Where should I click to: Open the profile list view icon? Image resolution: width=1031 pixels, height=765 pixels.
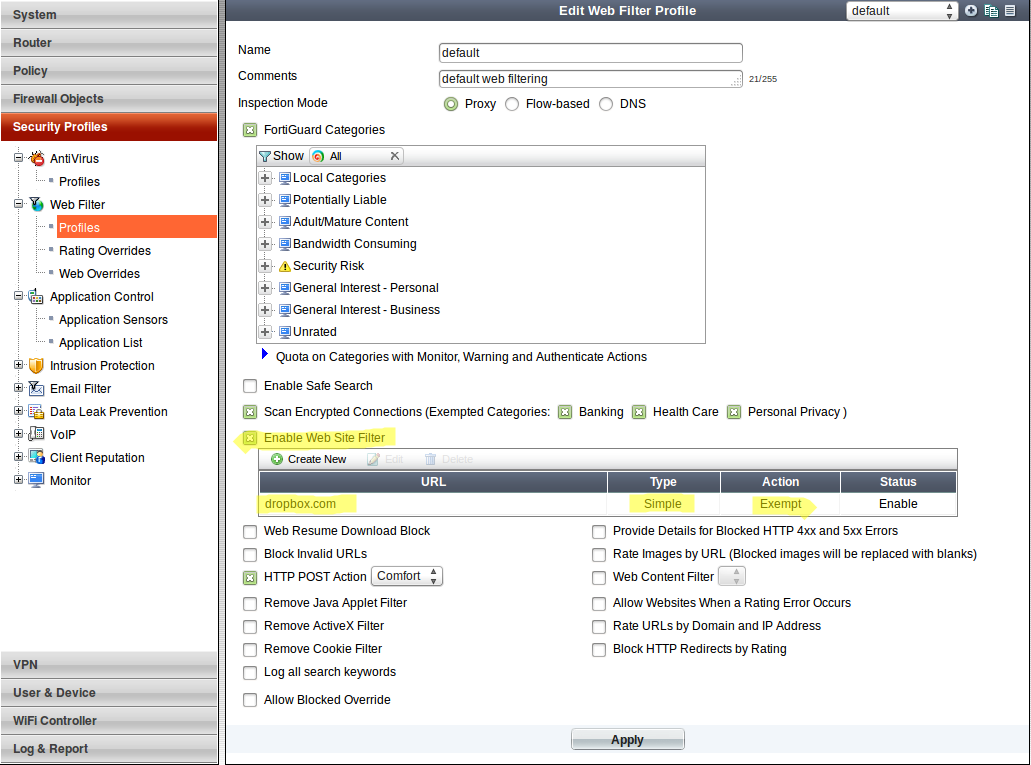[1011, 11]
